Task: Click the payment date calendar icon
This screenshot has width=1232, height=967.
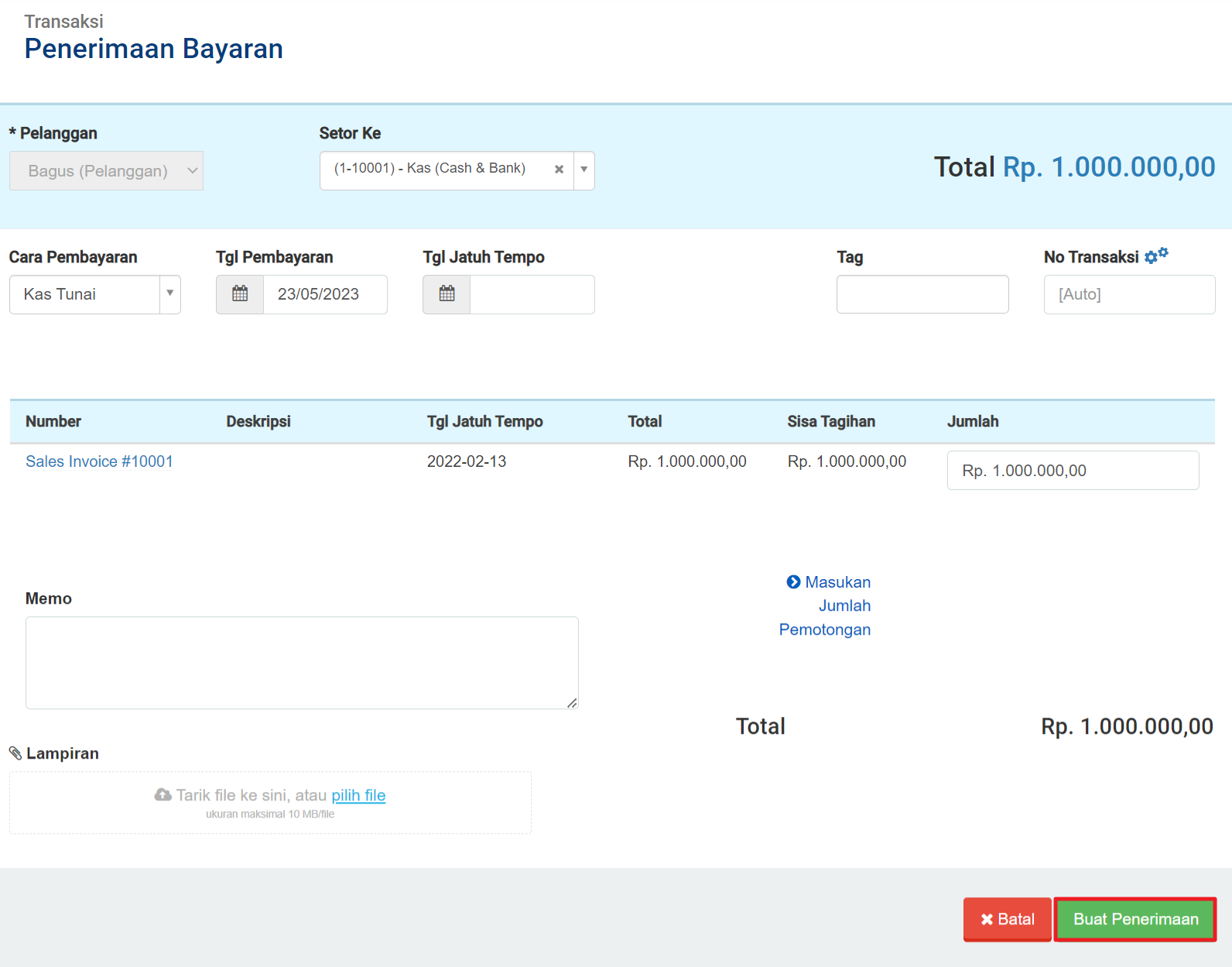Action: tap(240, 294)
